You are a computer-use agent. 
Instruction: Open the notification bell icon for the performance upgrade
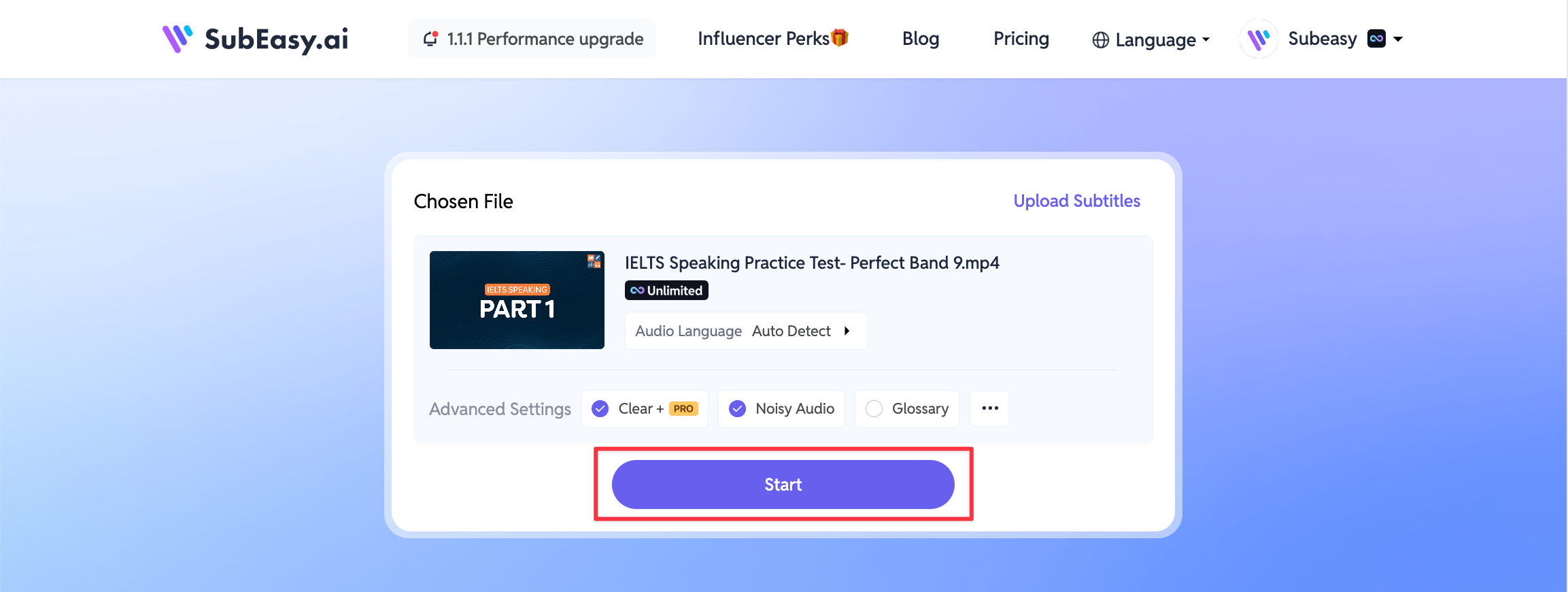pyautogui.click(x=430, y=39)
